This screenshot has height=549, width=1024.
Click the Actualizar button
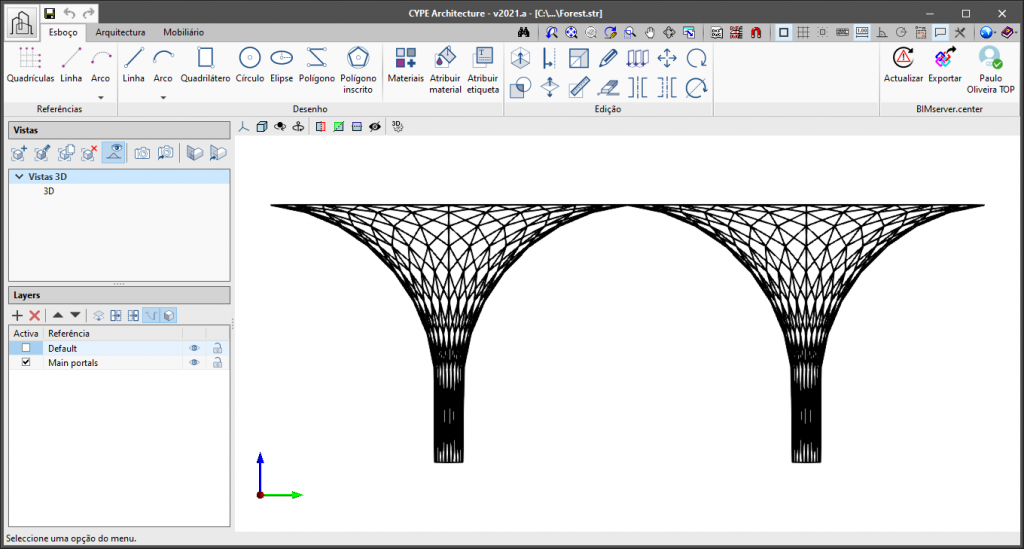(903, 64)
